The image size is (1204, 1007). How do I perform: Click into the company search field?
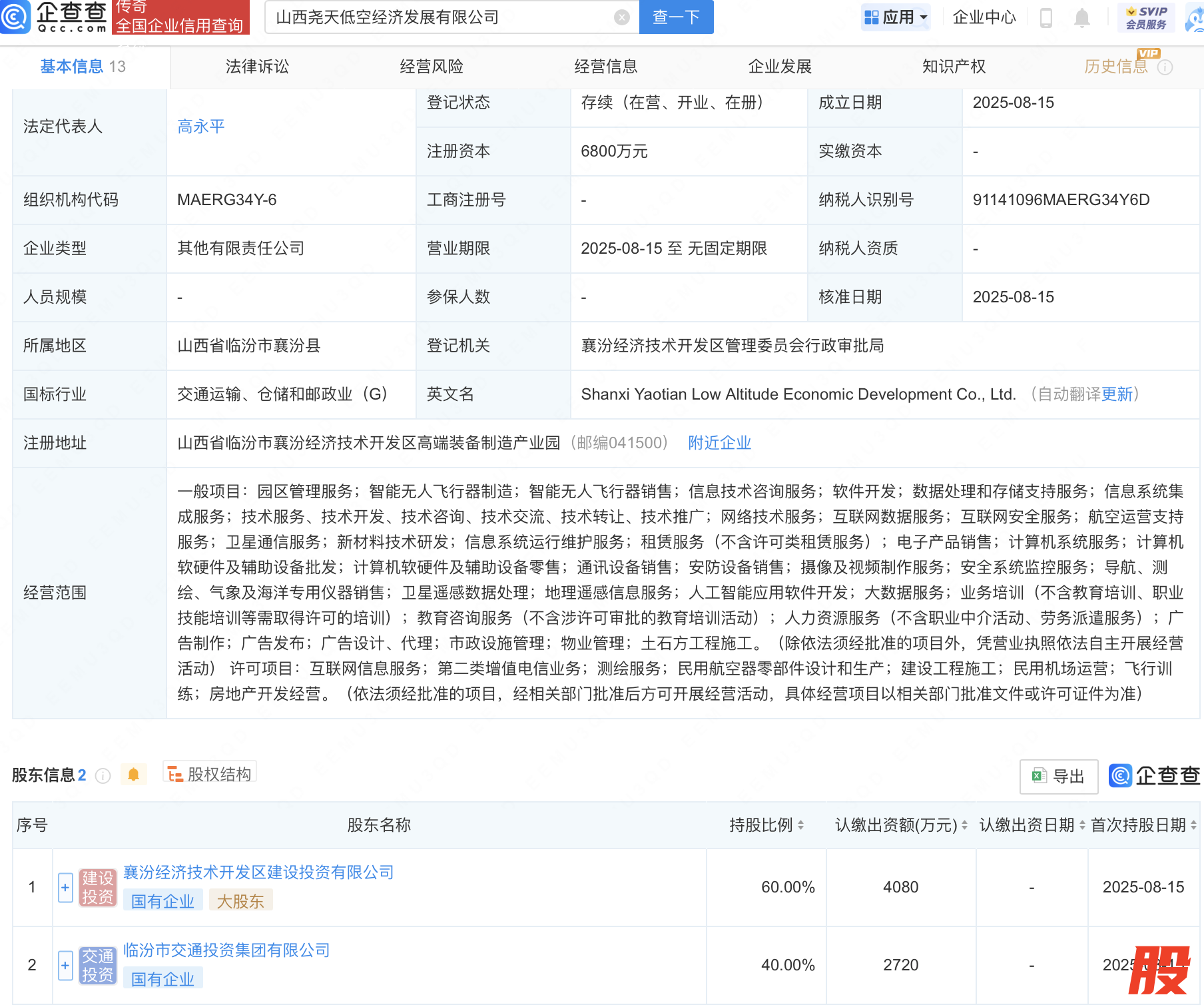click(x=440, y=17)
